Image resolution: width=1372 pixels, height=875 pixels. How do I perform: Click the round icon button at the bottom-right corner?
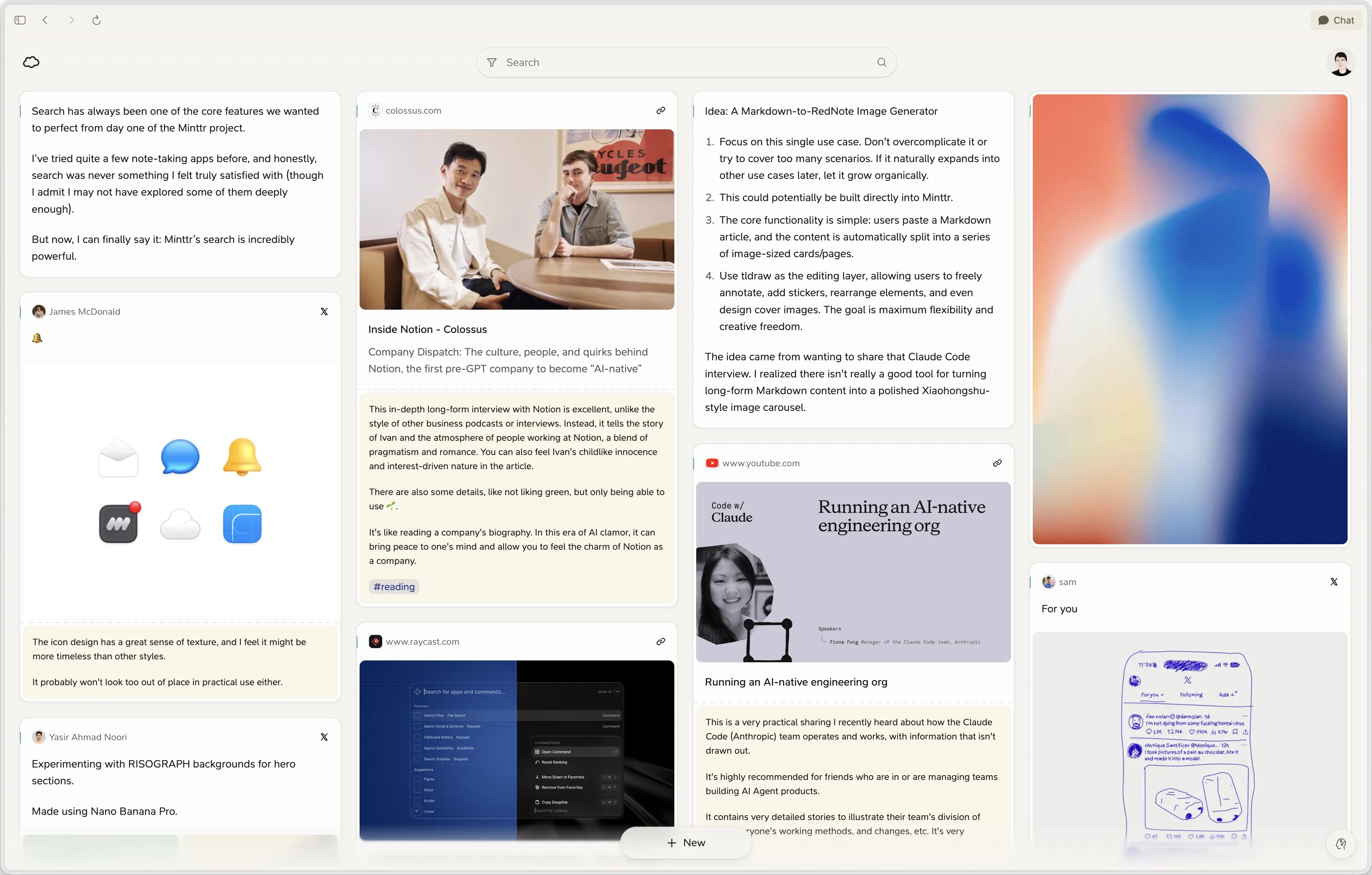click(1341, 844)
